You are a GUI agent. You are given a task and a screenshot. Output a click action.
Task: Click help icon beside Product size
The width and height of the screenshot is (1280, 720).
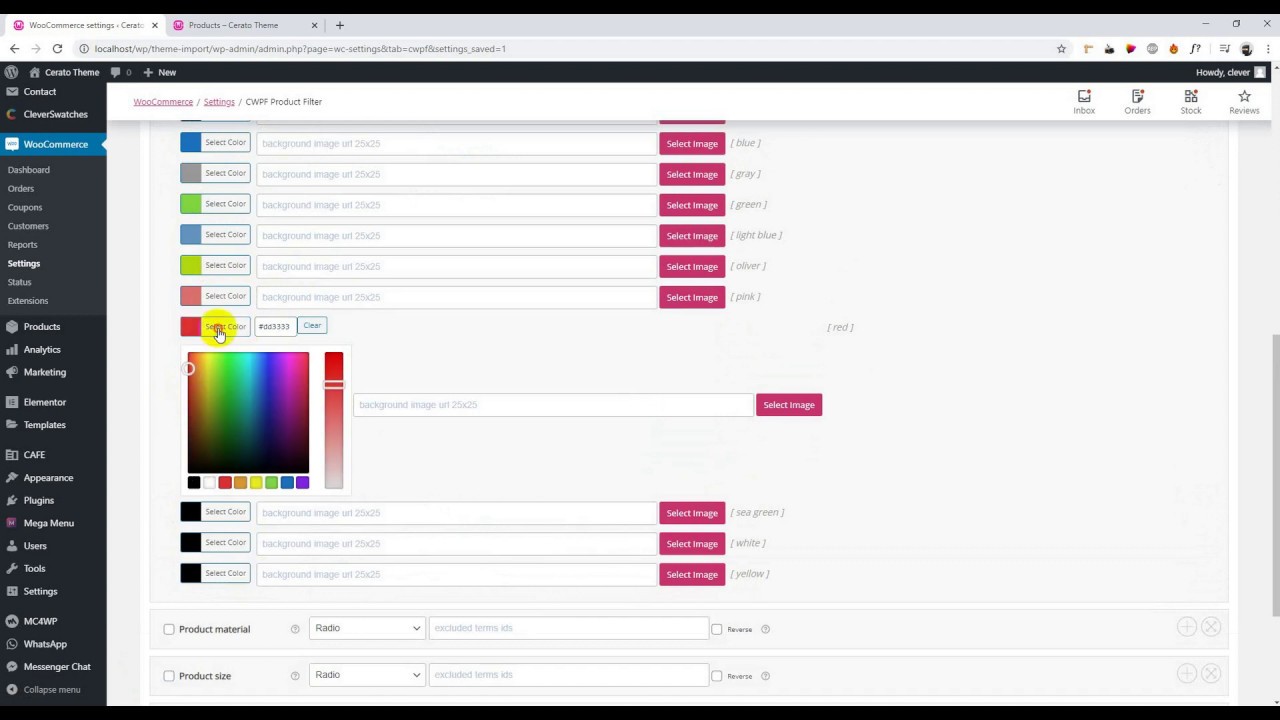click(x=295, y=676)
